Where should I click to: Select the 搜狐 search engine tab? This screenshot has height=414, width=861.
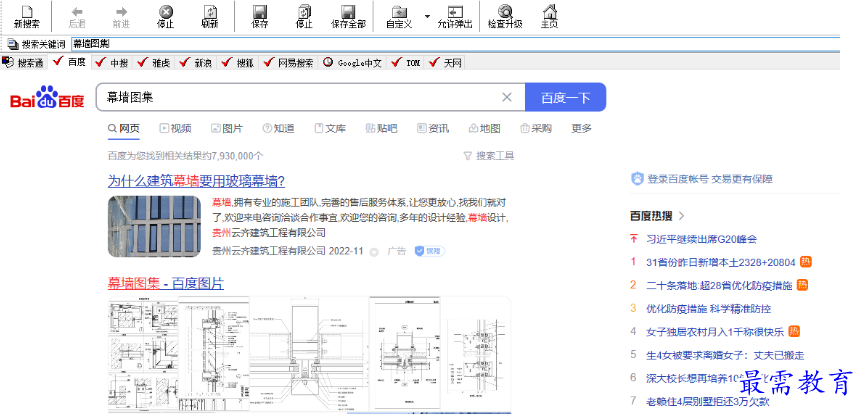[x=238, y=63]
